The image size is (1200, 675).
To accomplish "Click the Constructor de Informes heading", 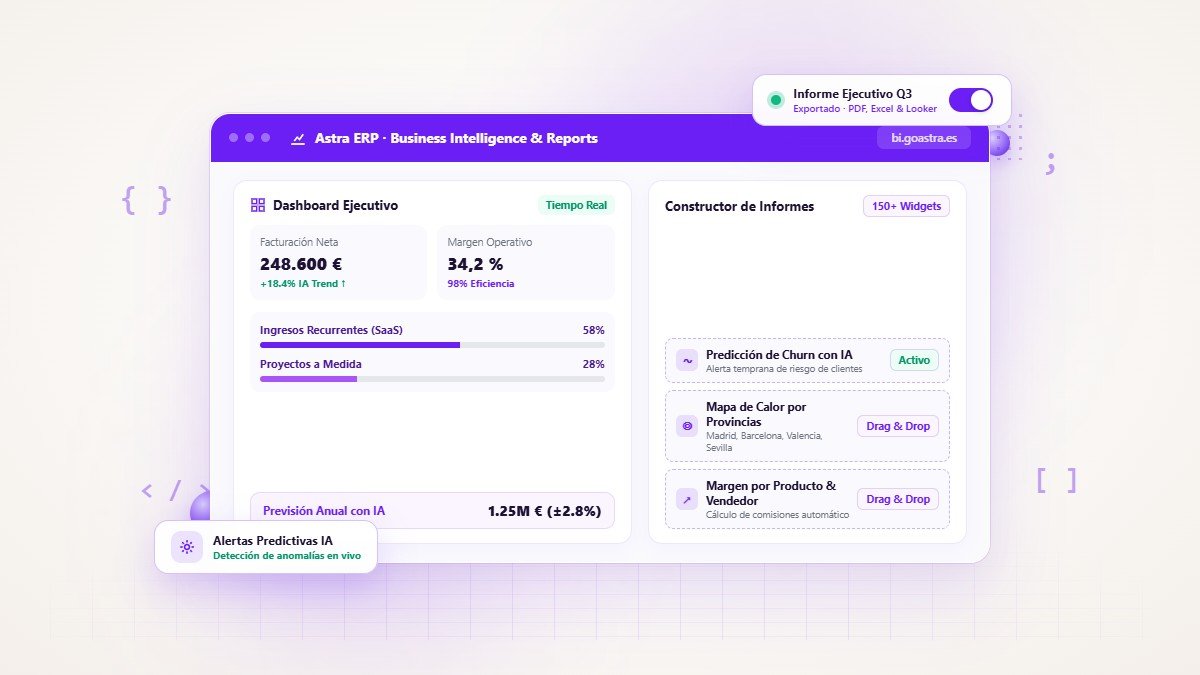I will coord(739,206).
